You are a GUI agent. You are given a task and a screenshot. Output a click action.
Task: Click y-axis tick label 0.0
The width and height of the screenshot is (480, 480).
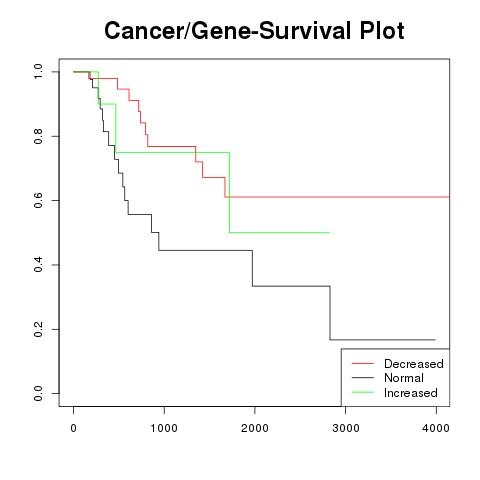point(38,393)
